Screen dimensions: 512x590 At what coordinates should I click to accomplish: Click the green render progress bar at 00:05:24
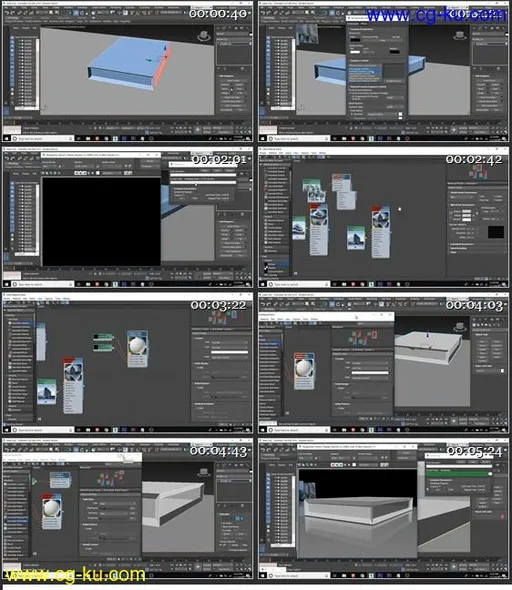pyautogui.click(x=459, y=474)
